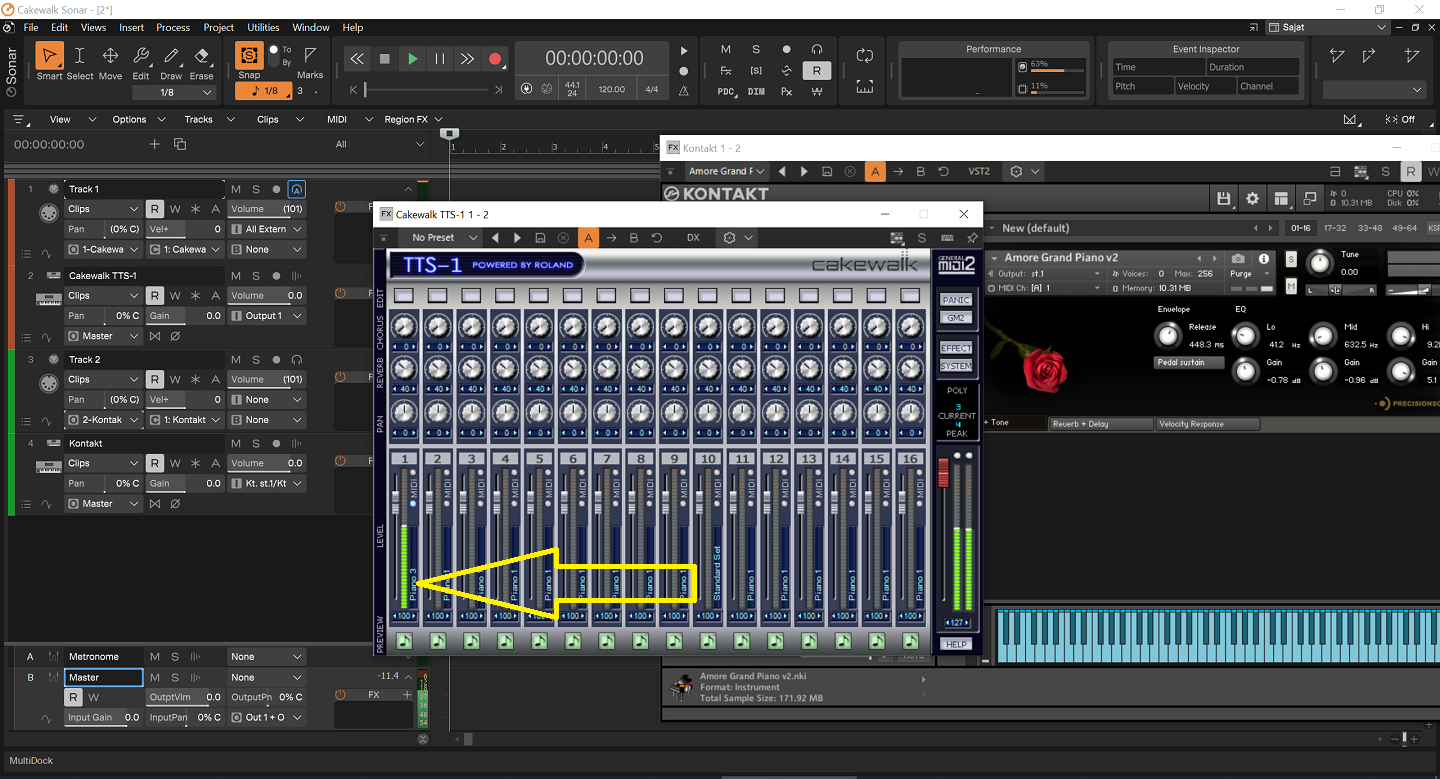The width and height of the screenshot is (1440, 779).
Task: Open Track 1 Clips dropdown
Action: tap(103, 209)
